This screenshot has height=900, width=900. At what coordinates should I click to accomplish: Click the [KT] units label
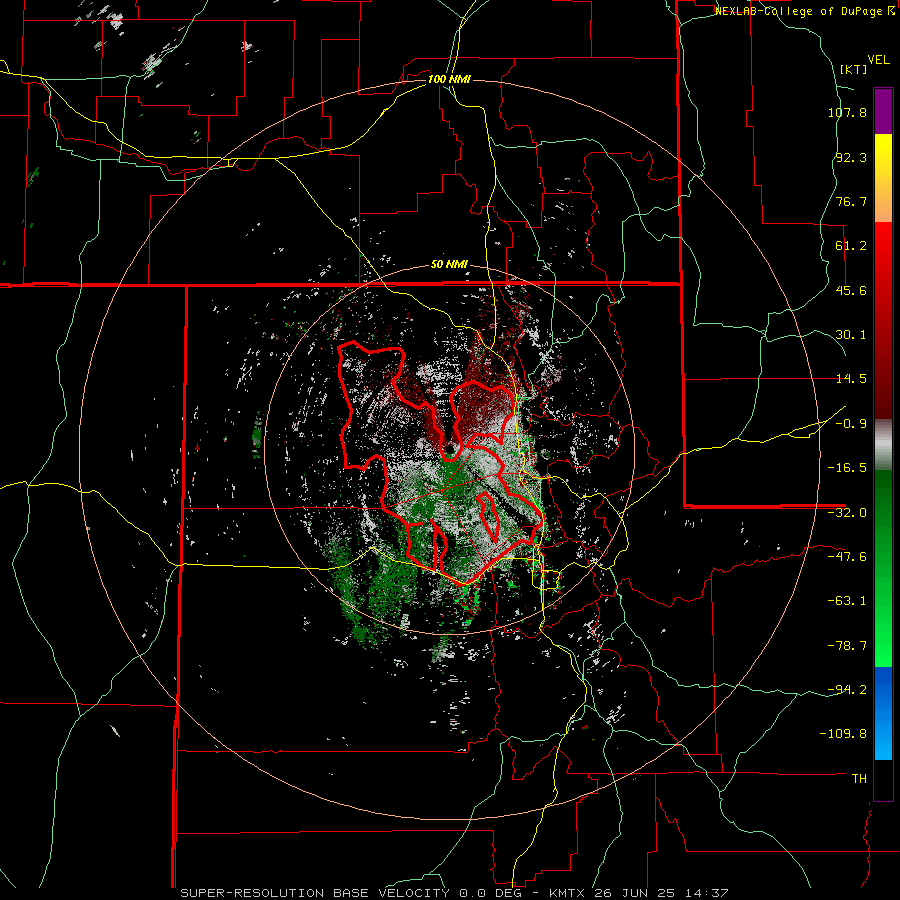pos(854,69)
